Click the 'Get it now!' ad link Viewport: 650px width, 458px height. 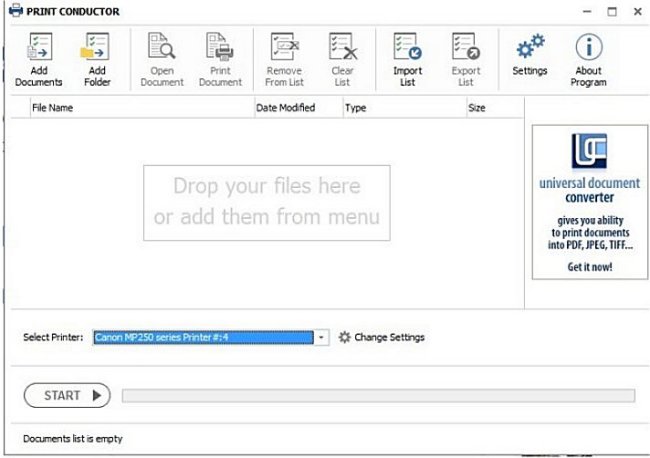click(589, 267)
